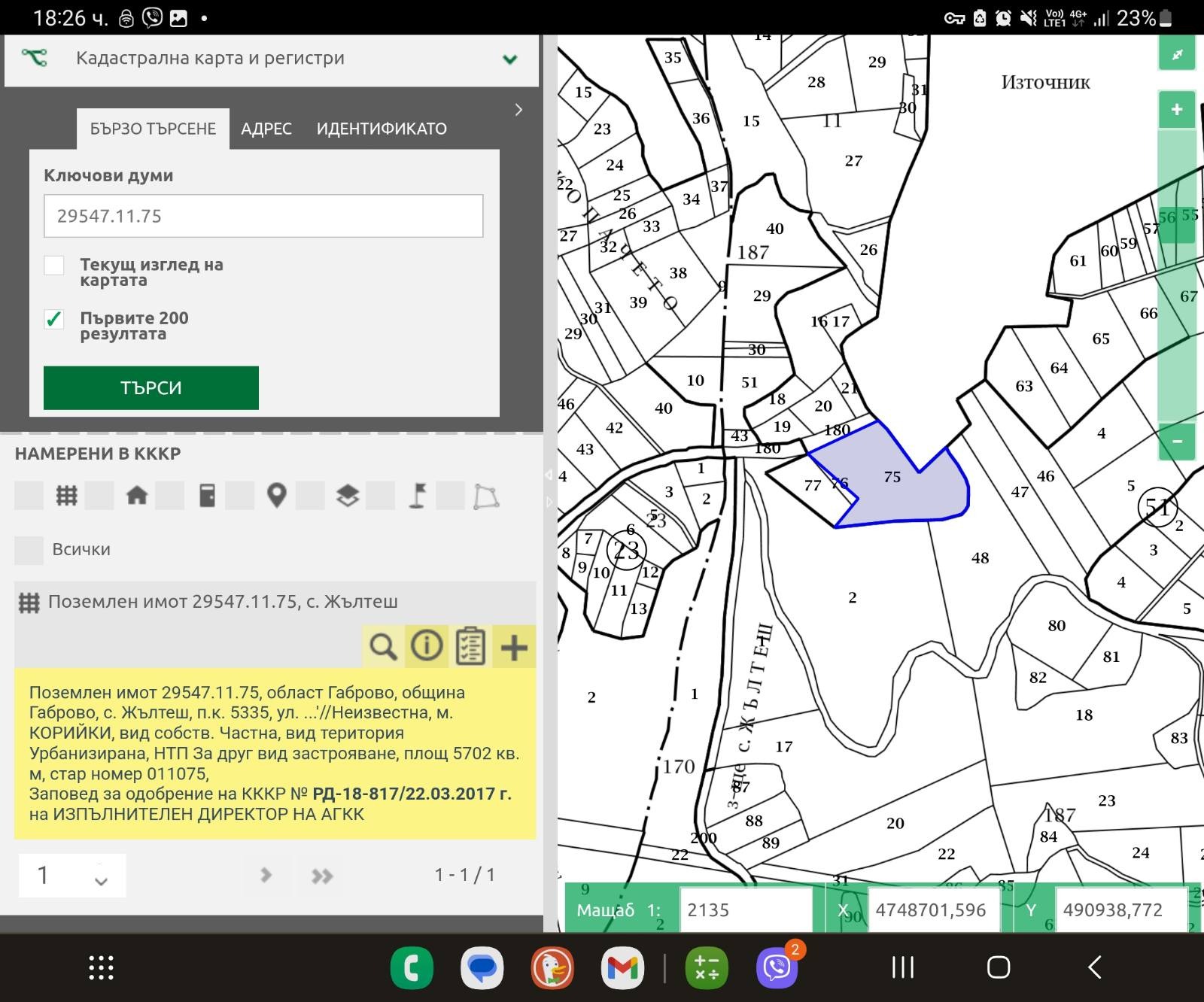Image resolution: width=1204 pixels, height=1002 pixels.
Task: Open parcel info with the circled i icon
Action: click(x=427, y=646)
